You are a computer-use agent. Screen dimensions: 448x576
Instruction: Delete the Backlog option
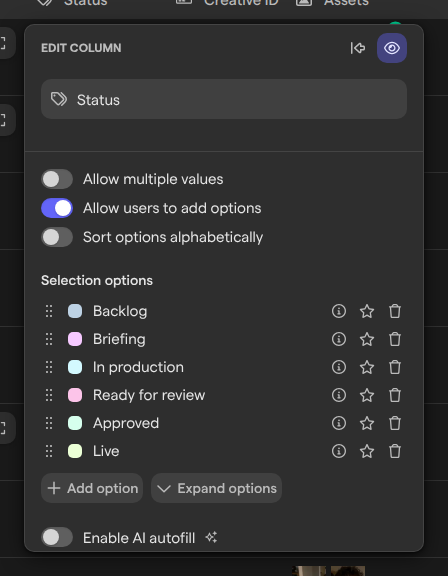pyautogui.click(x=395, y=311)
